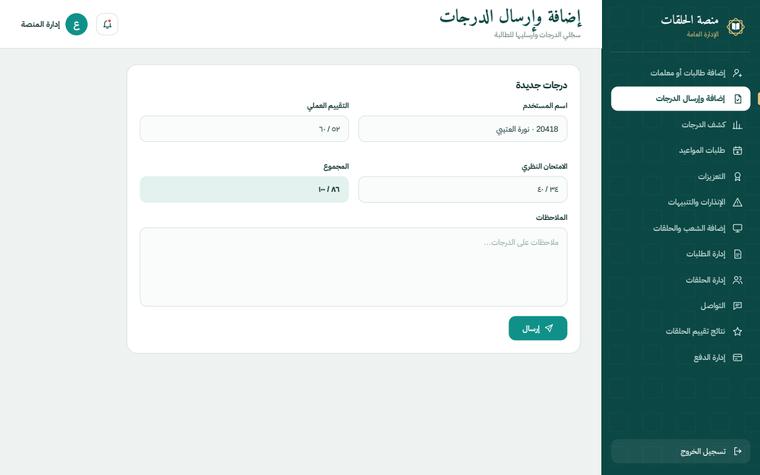Open إضافة طالبات أو معلمات menu item
Screen dimensions: 760x475
coord(681,73)
